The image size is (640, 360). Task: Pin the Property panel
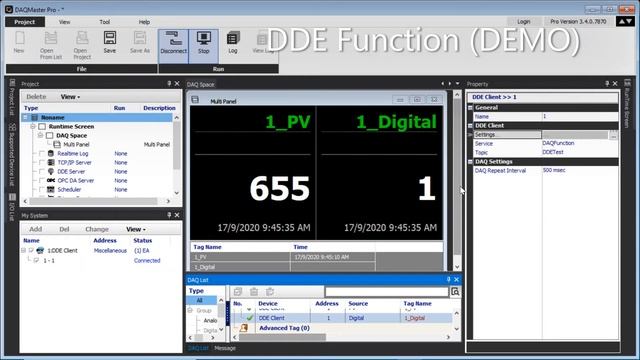coord(607,83)
